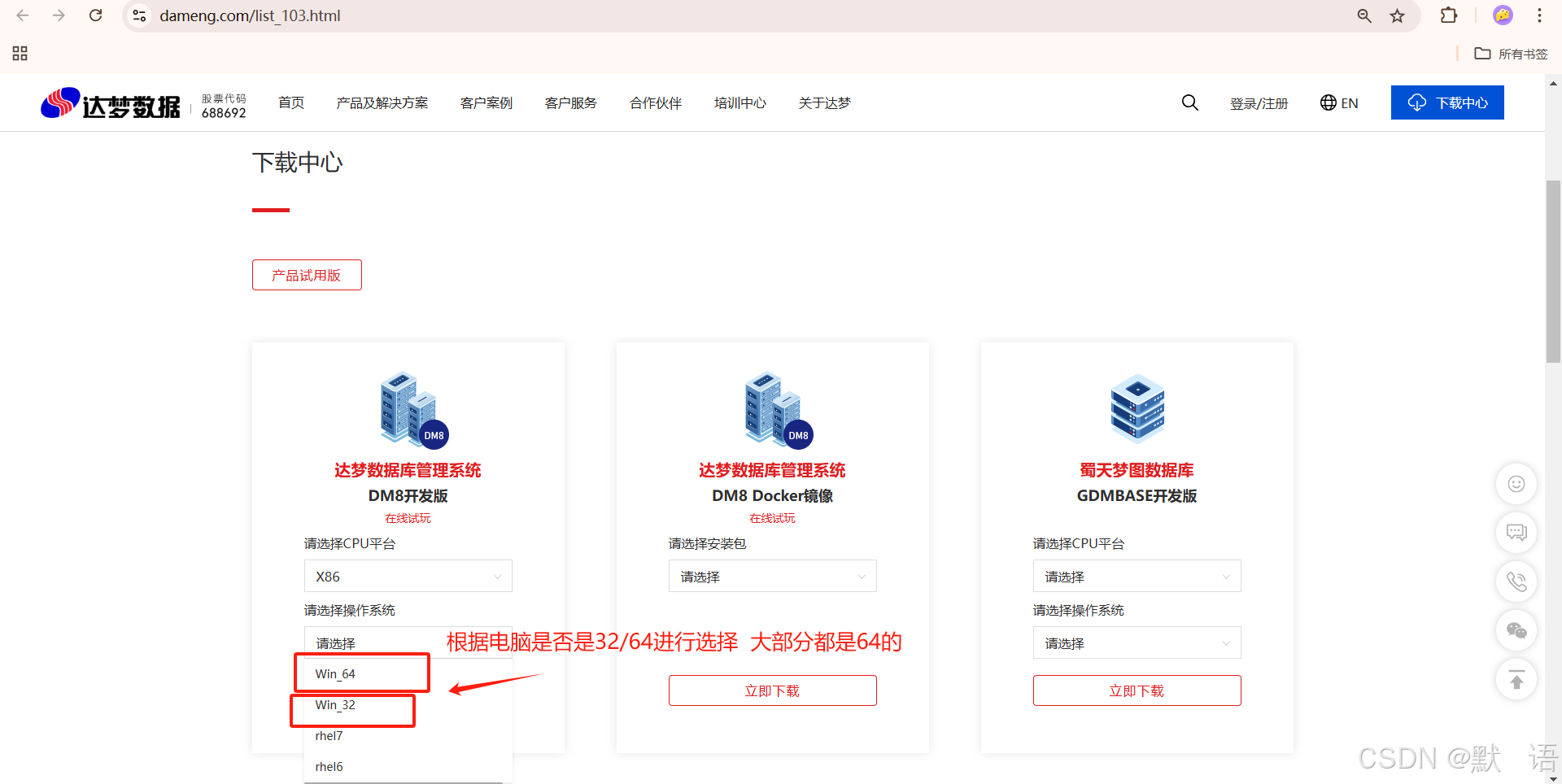This screenshot has height=784, width=1562.
Task: Open 客户服务 menu item
Action: point(571,102)
